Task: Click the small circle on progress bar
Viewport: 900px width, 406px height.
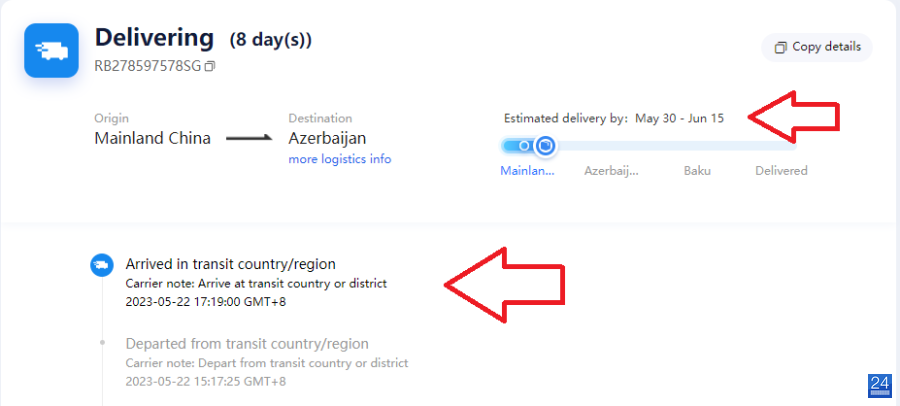Action: [x=524, y=146]
